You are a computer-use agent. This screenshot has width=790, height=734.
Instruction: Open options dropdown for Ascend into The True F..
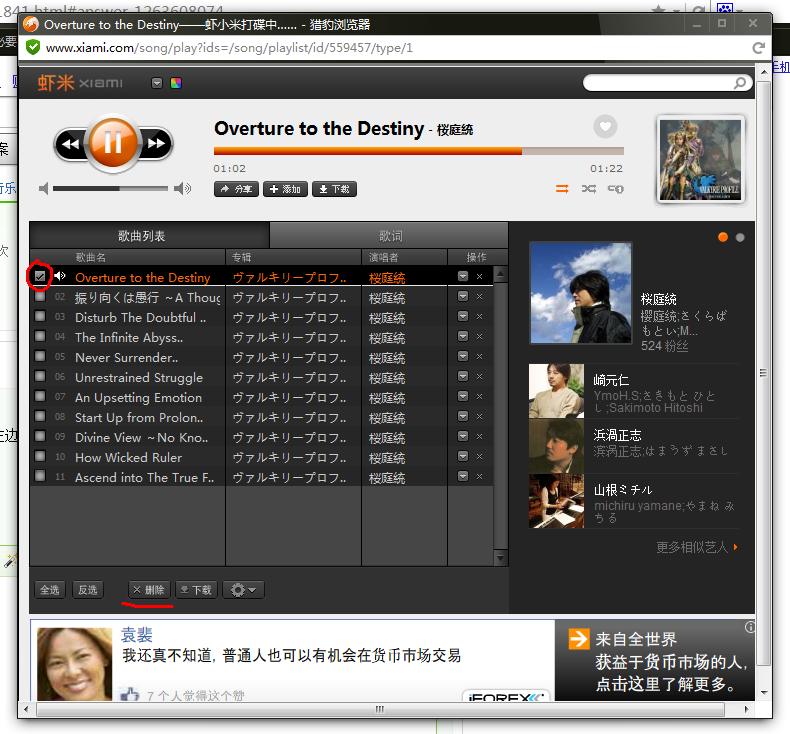pos(463,476)
